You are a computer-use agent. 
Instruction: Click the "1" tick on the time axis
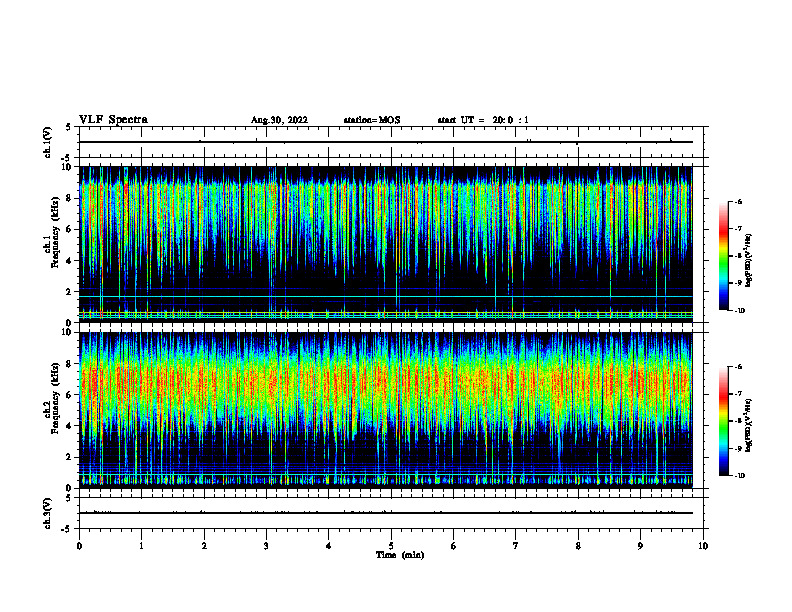tap(141, 546)
